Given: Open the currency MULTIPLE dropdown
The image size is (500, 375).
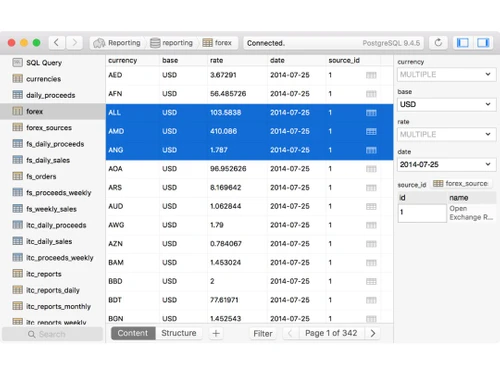Looking at the screenshot, I should 446,74.
